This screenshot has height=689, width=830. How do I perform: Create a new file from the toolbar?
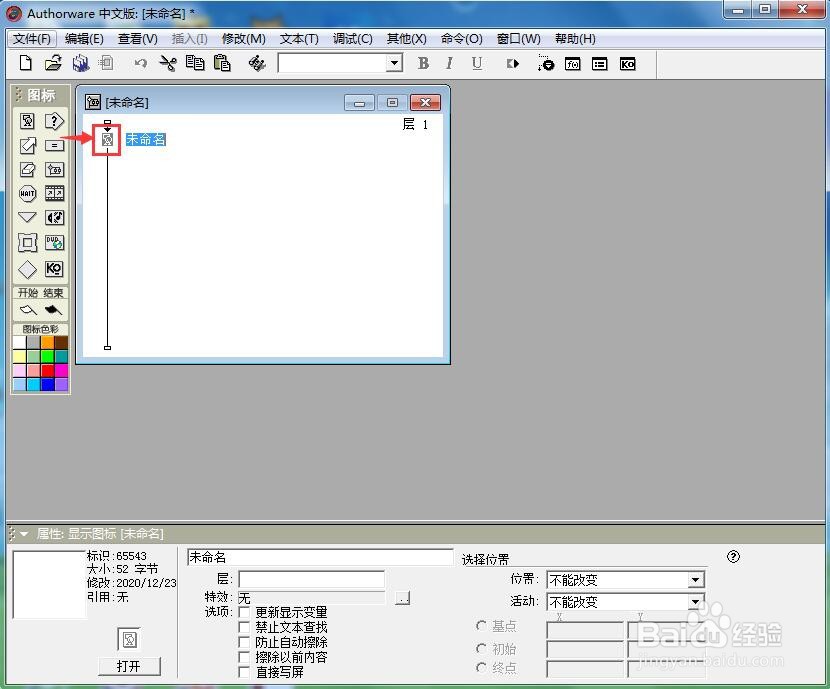pos(25,64)
